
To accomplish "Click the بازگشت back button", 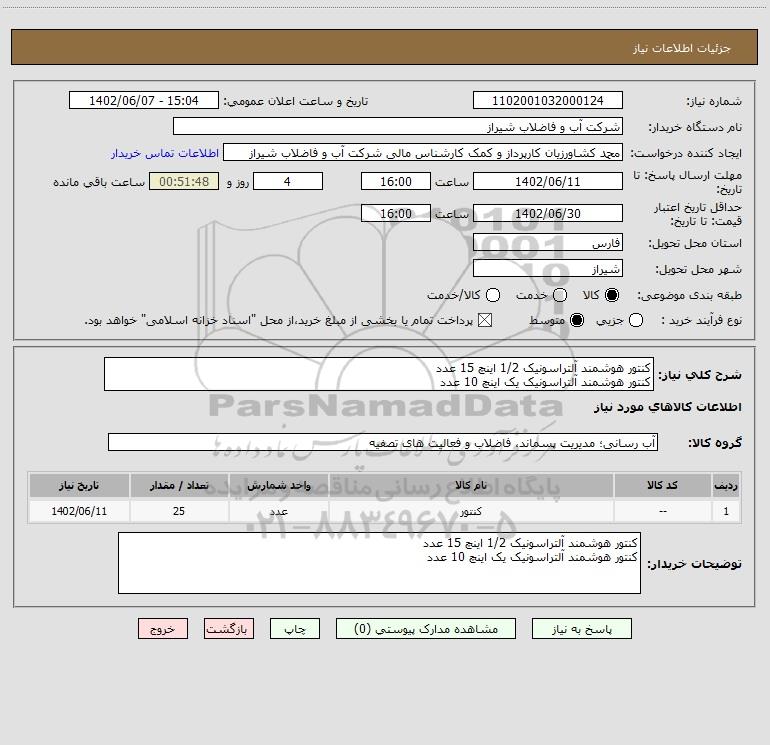I will tap(229, 629).
